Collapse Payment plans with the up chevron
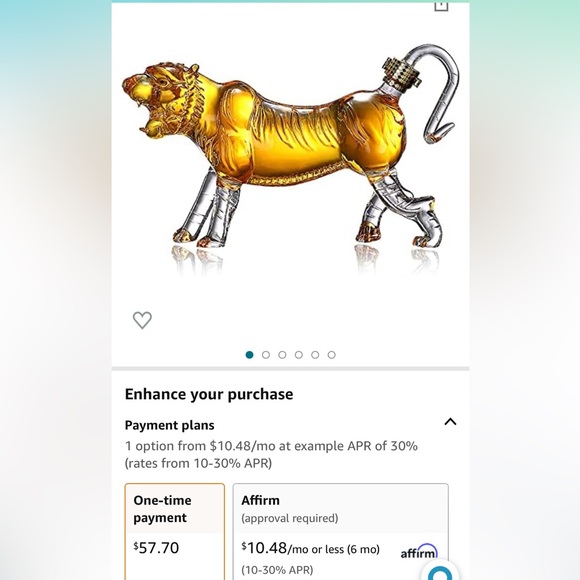 click(x=450, y=422)
